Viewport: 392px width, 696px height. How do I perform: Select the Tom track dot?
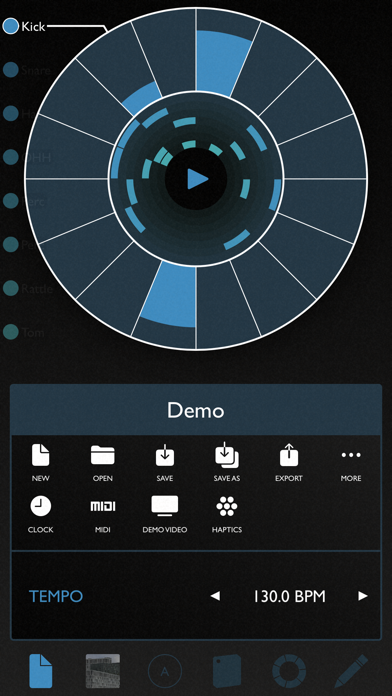coord(10,332)
